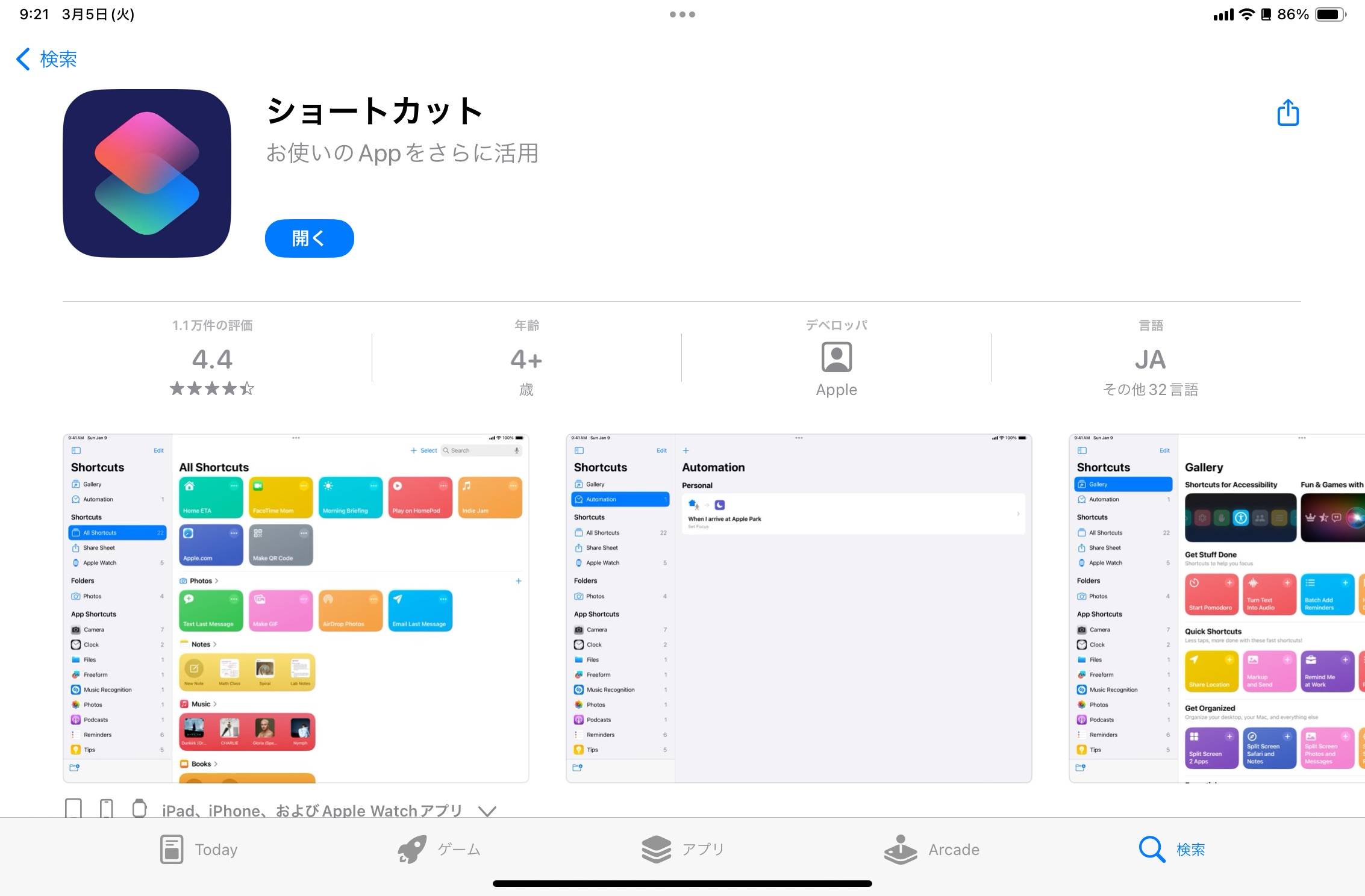Image resolution: width=1365 pixels, height=896 pixels.
Task: Open the Automation screenshot preview
Action: 799,608
